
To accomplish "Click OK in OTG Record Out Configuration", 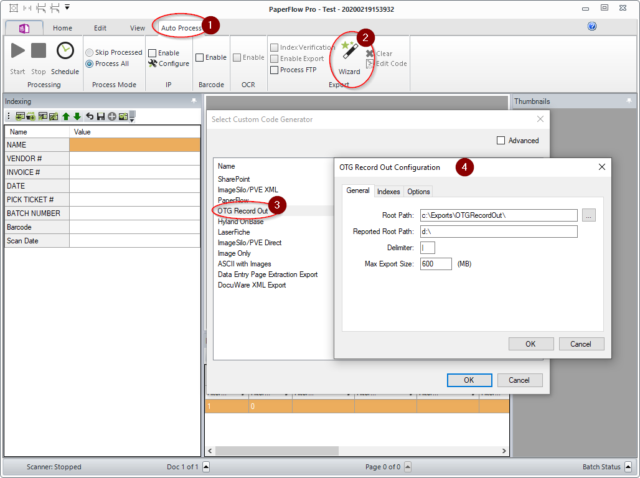I will 531,344.
